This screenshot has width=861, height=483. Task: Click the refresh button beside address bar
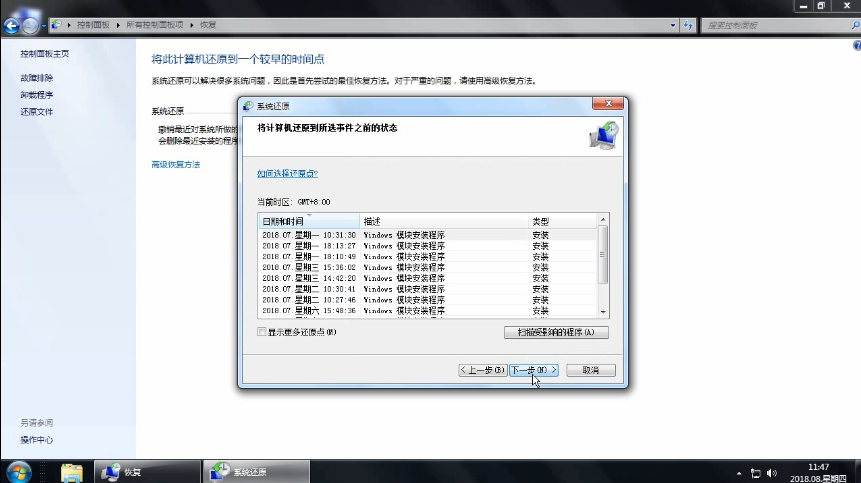[688, 25]
